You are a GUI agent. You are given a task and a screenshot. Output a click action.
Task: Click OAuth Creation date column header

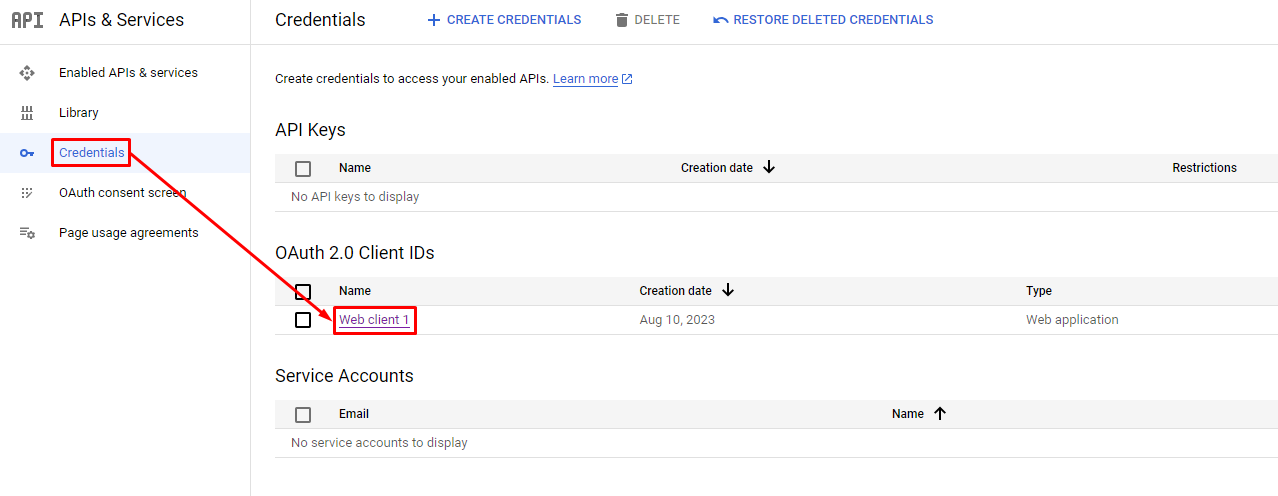(x=676, y=291)
